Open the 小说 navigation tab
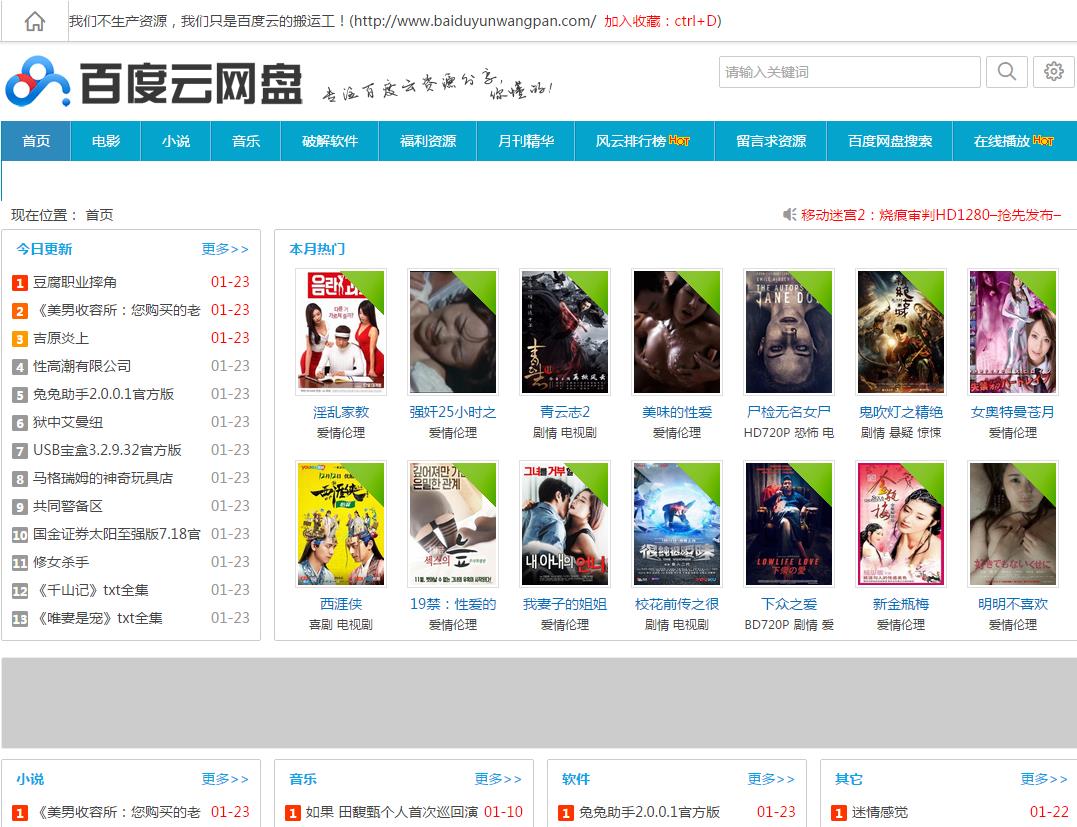 176,141
